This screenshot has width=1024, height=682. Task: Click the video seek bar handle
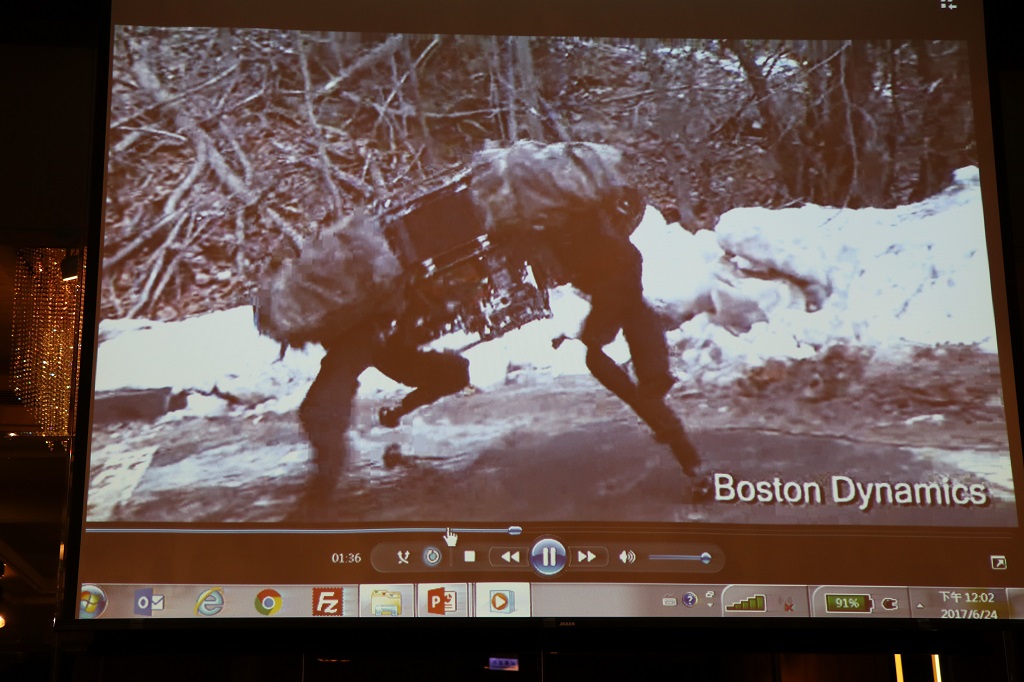515,530
